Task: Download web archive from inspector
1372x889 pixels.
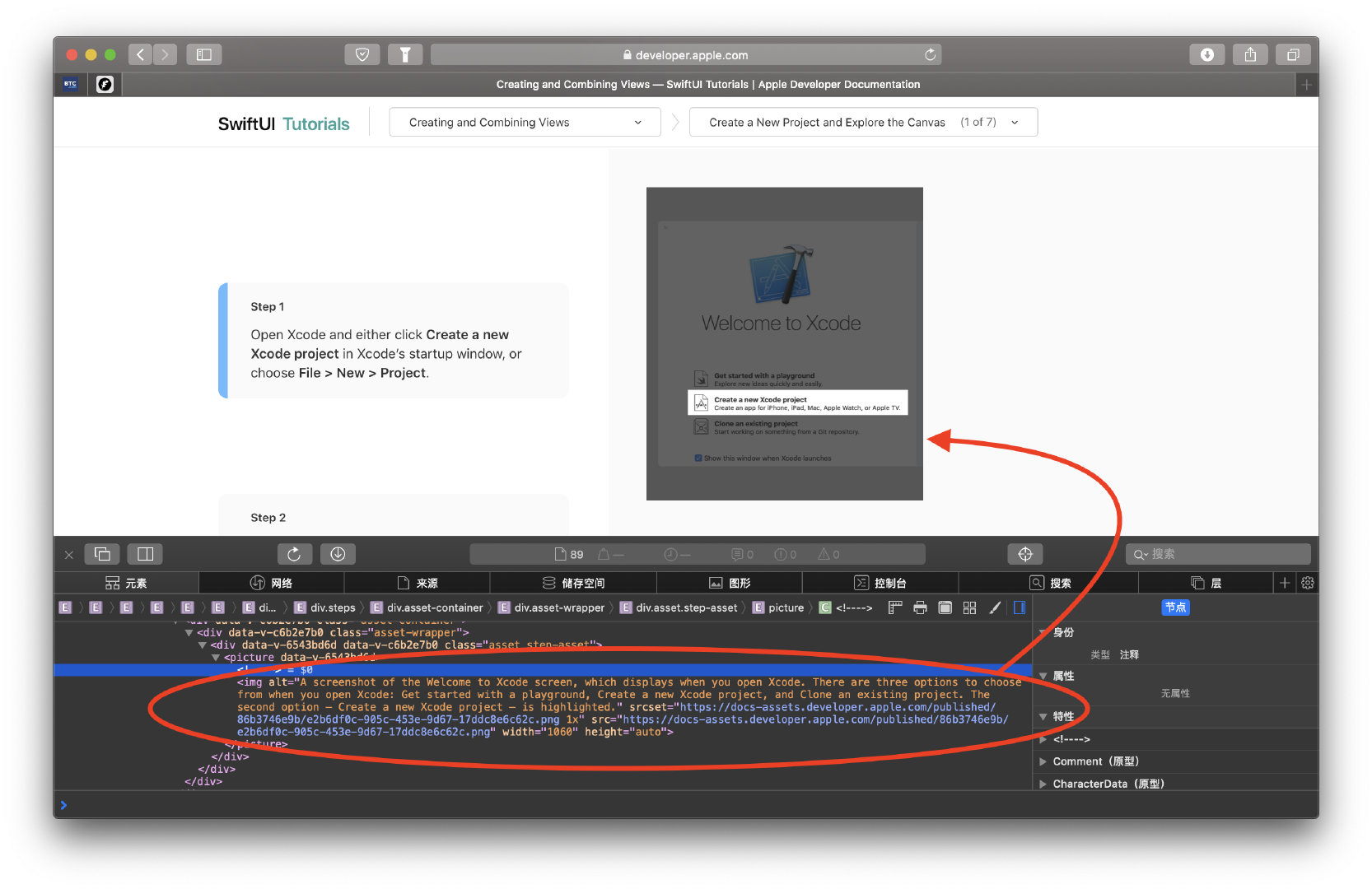Action: coord(338,554)
